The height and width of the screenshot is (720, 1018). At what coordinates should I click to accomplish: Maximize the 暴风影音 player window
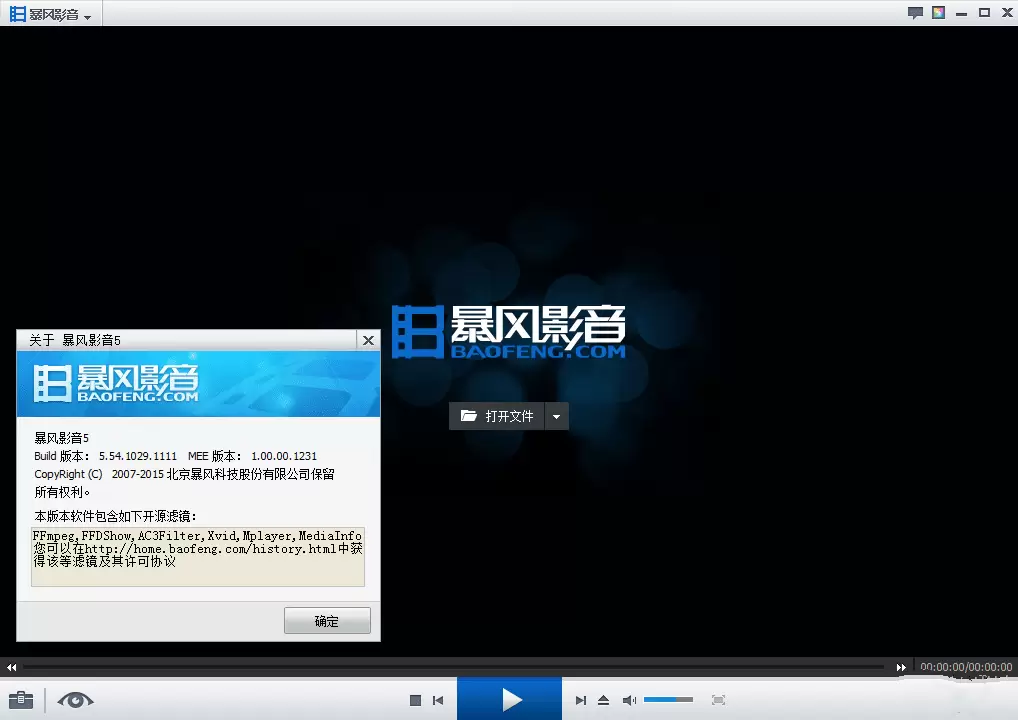(985, 12)
